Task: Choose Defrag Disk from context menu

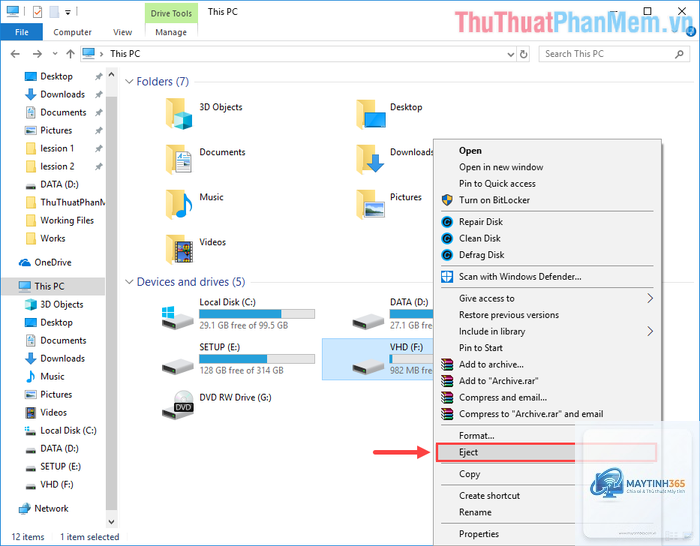Action: pyautogui.click(x=481, y=255)
